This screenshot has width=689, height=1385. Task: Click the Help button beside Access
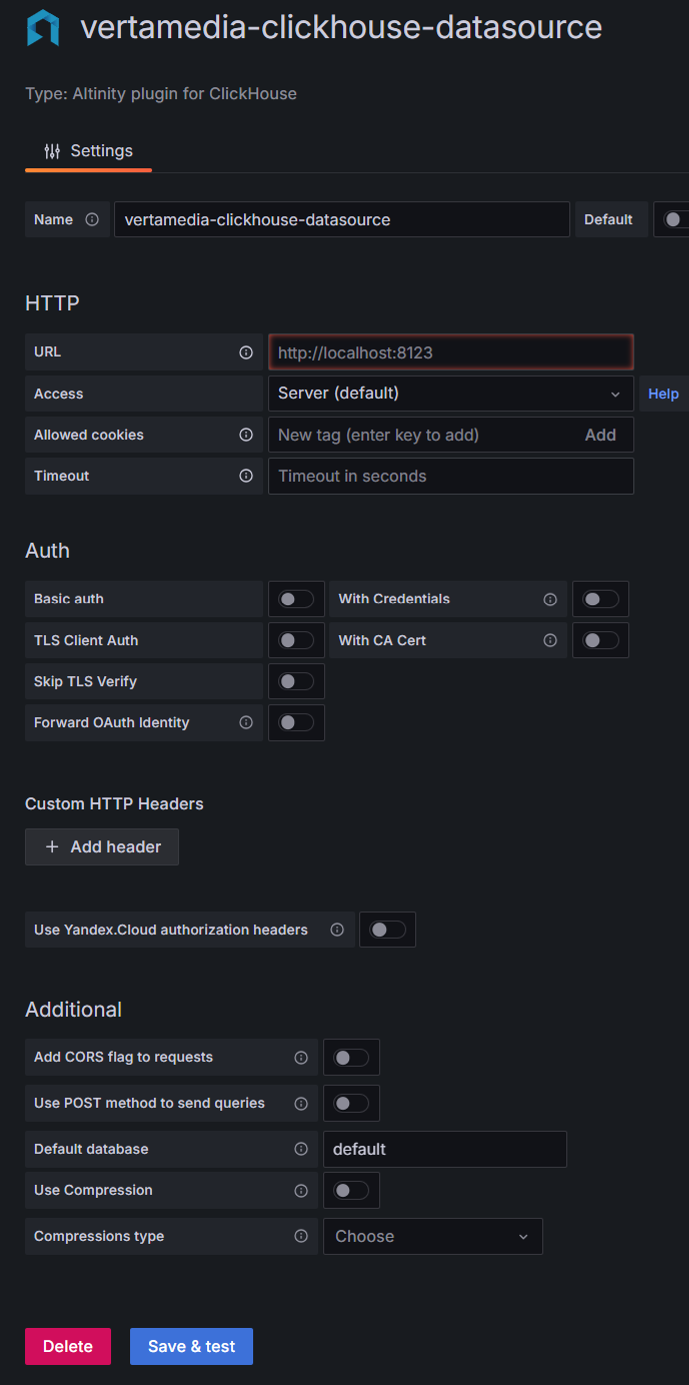coord(663,393)
